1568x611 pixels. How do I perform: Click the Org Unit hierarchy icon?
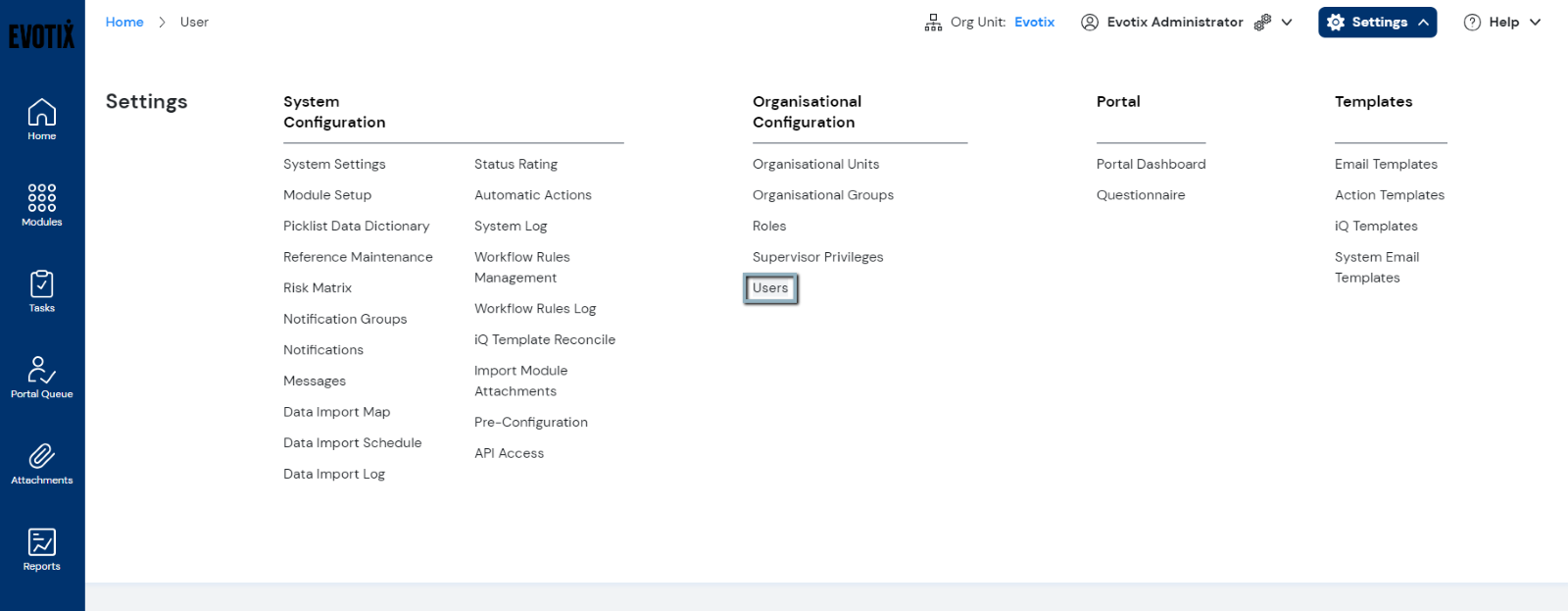coord(932,21)
